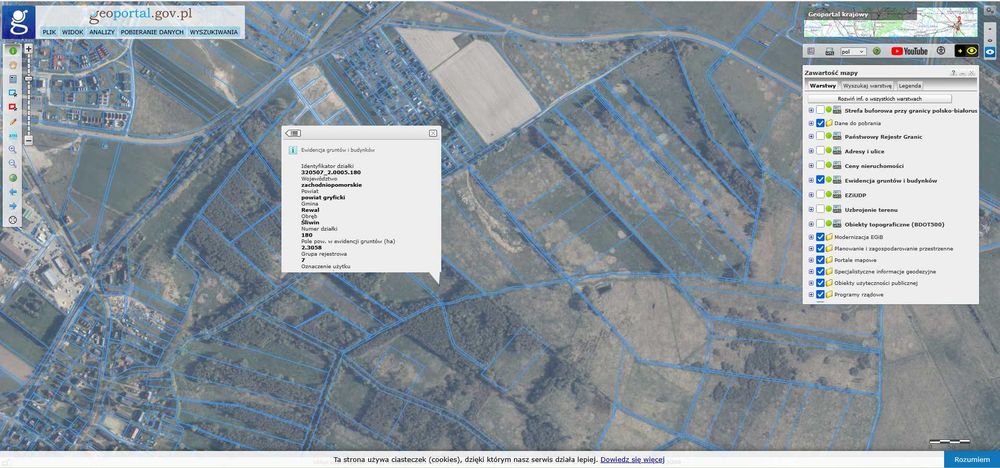
Task: Click the WMS icon next to Adresy i ulice
Action: (x=836, y=151)
